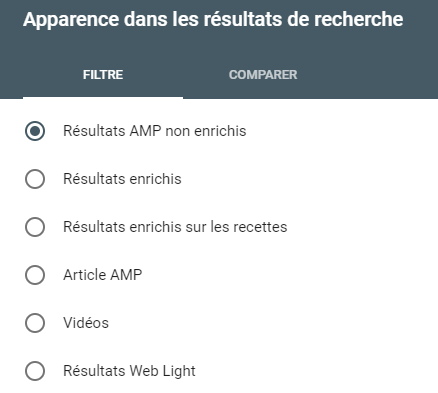Enable the Résultats enrichis sur les recettes radio
The image size is (438, 393).
point(35,227)
